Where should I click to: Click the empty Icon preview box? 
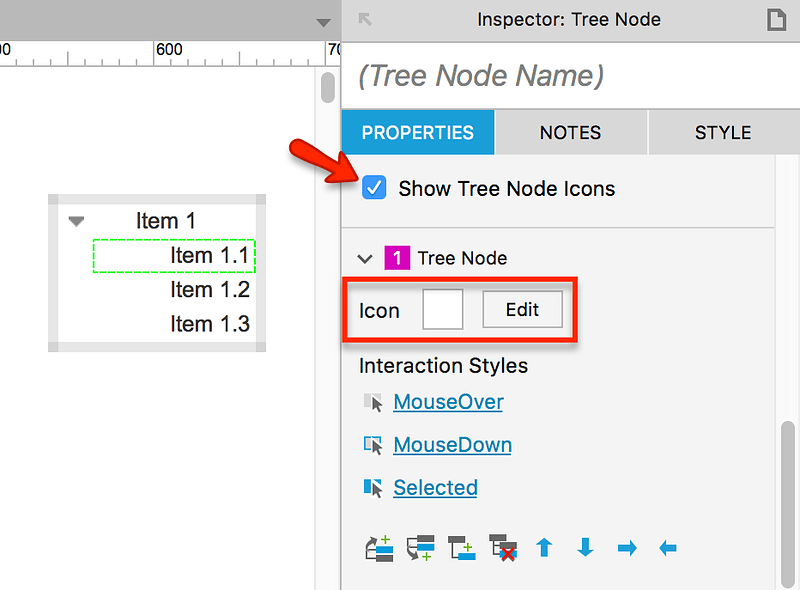click(443, 309)
